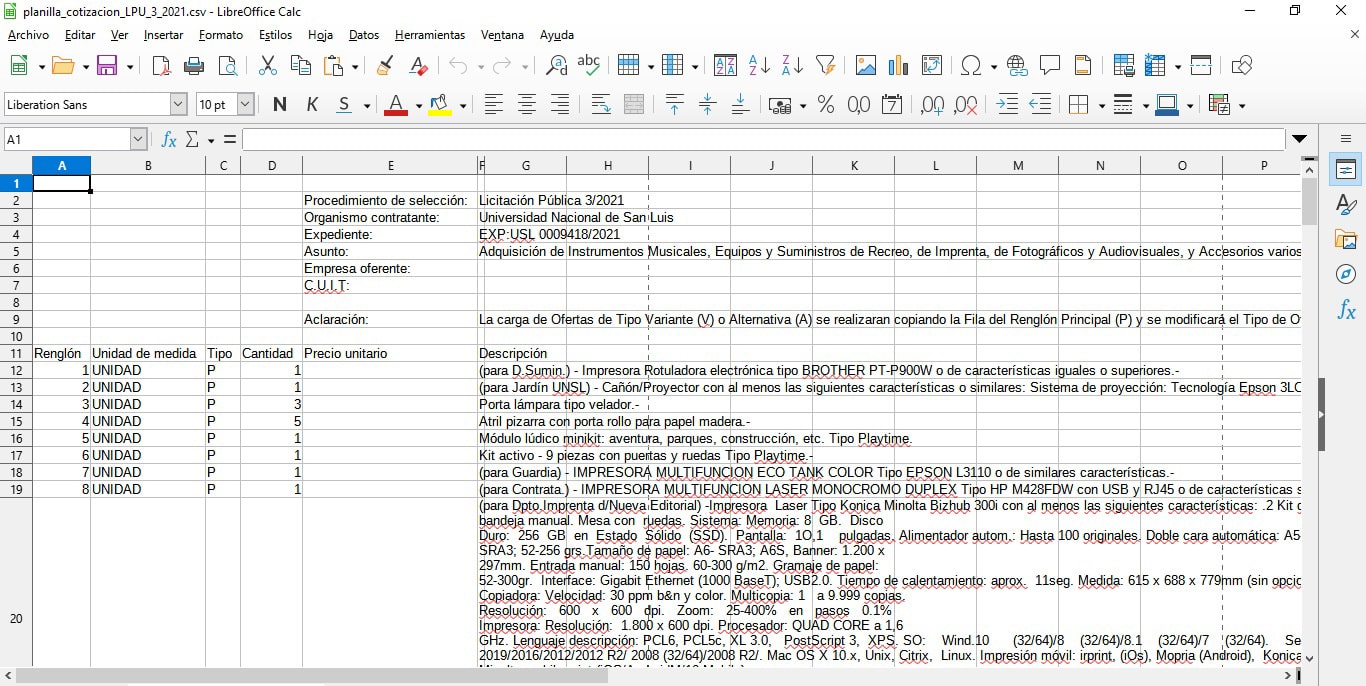The image size is (1366, 686).
Task: Open the Herramientas menu
Action: [430, 35]
